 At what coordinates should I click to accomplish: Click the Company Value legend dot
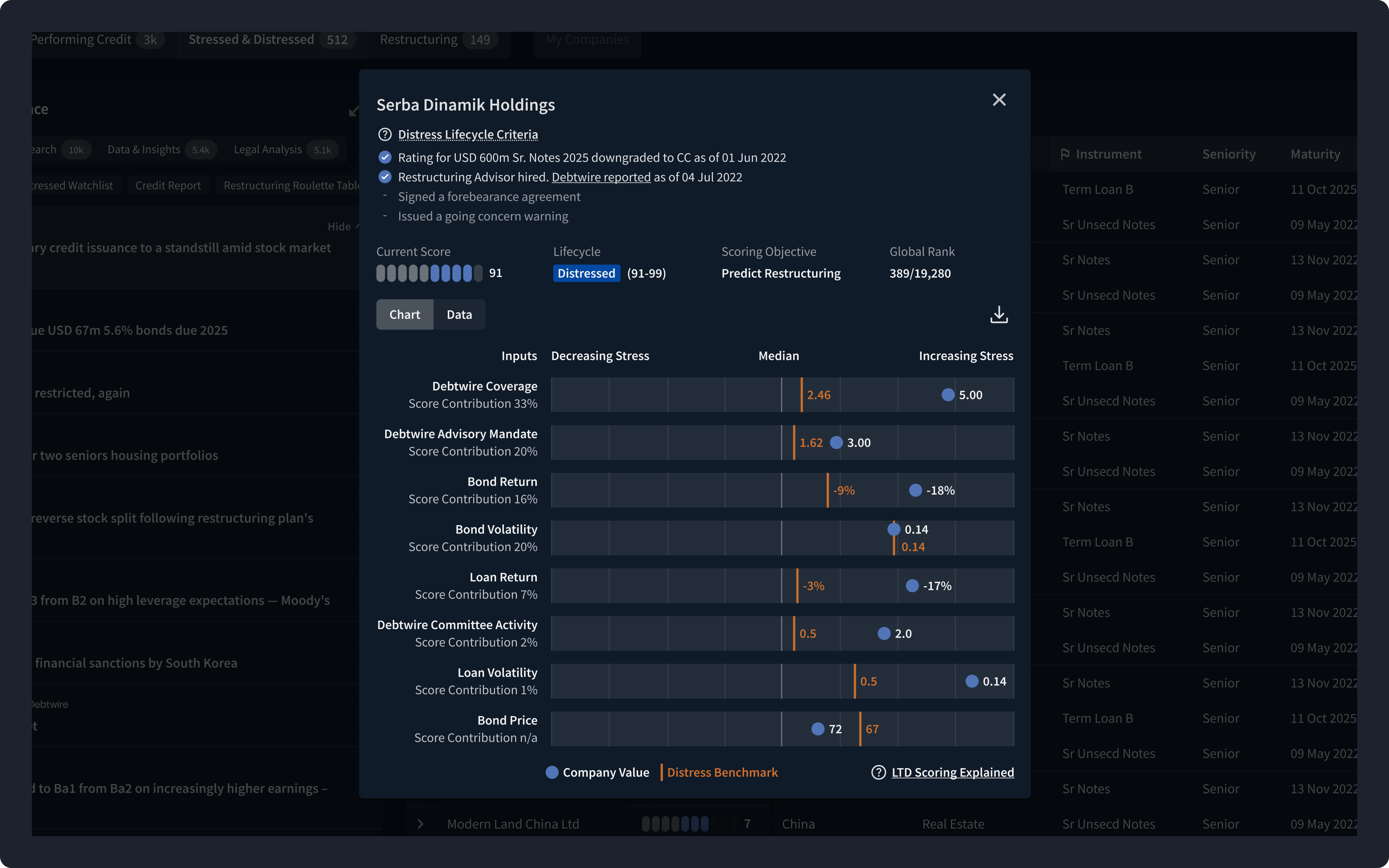(x=552, y=772)
